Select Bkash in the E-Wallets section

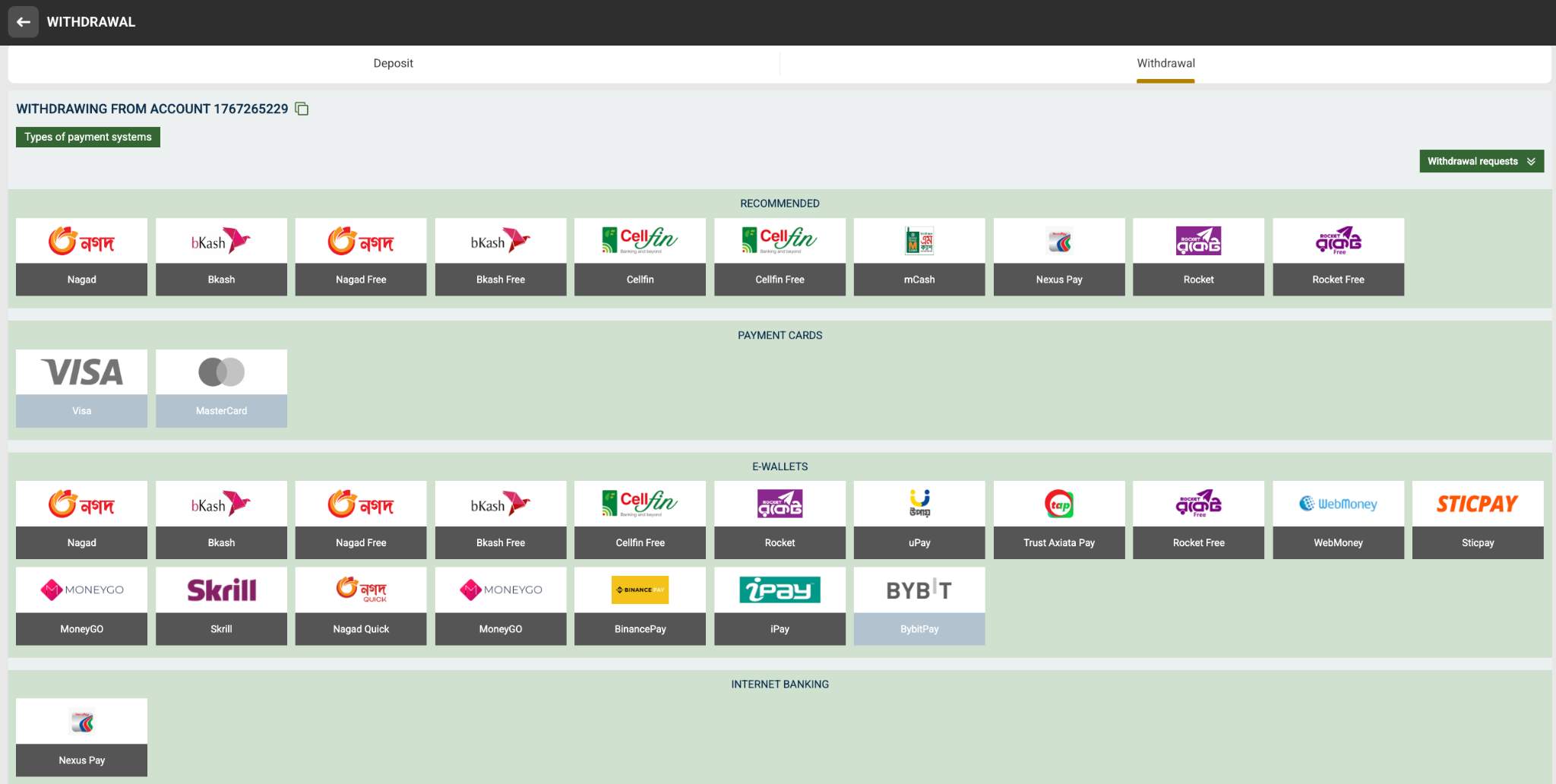(x=221, y=520)
